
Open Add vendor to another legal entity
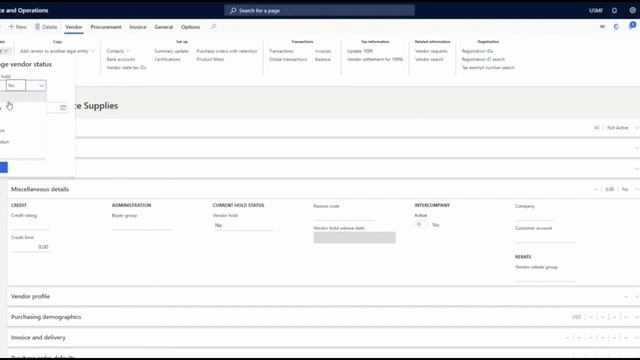pos(57,51)
